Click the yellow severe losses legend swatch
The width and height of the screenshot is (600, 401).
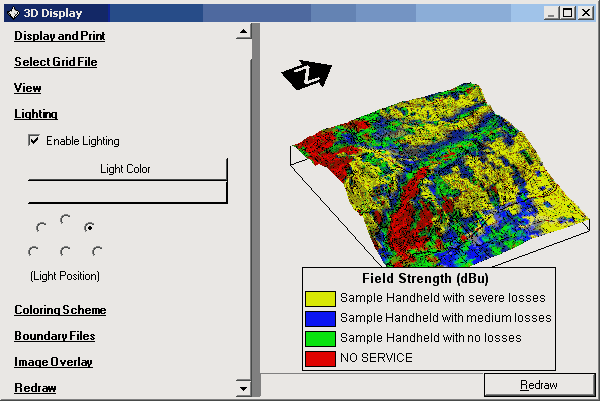(320, 298)
